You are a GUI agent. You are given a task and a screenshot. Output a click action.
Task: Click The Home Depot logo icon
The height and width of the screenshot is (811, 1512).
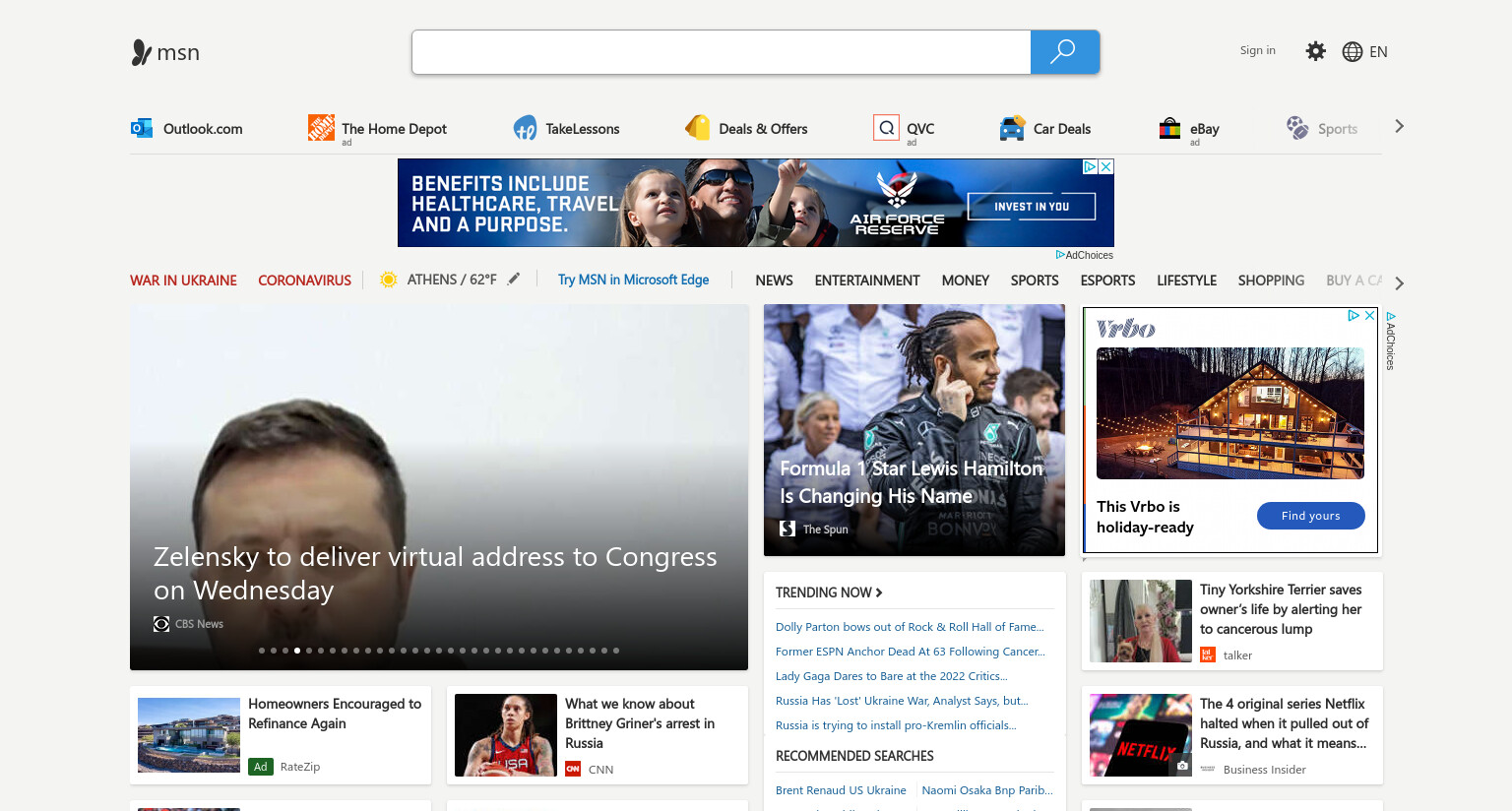click(x=321, y=127)
